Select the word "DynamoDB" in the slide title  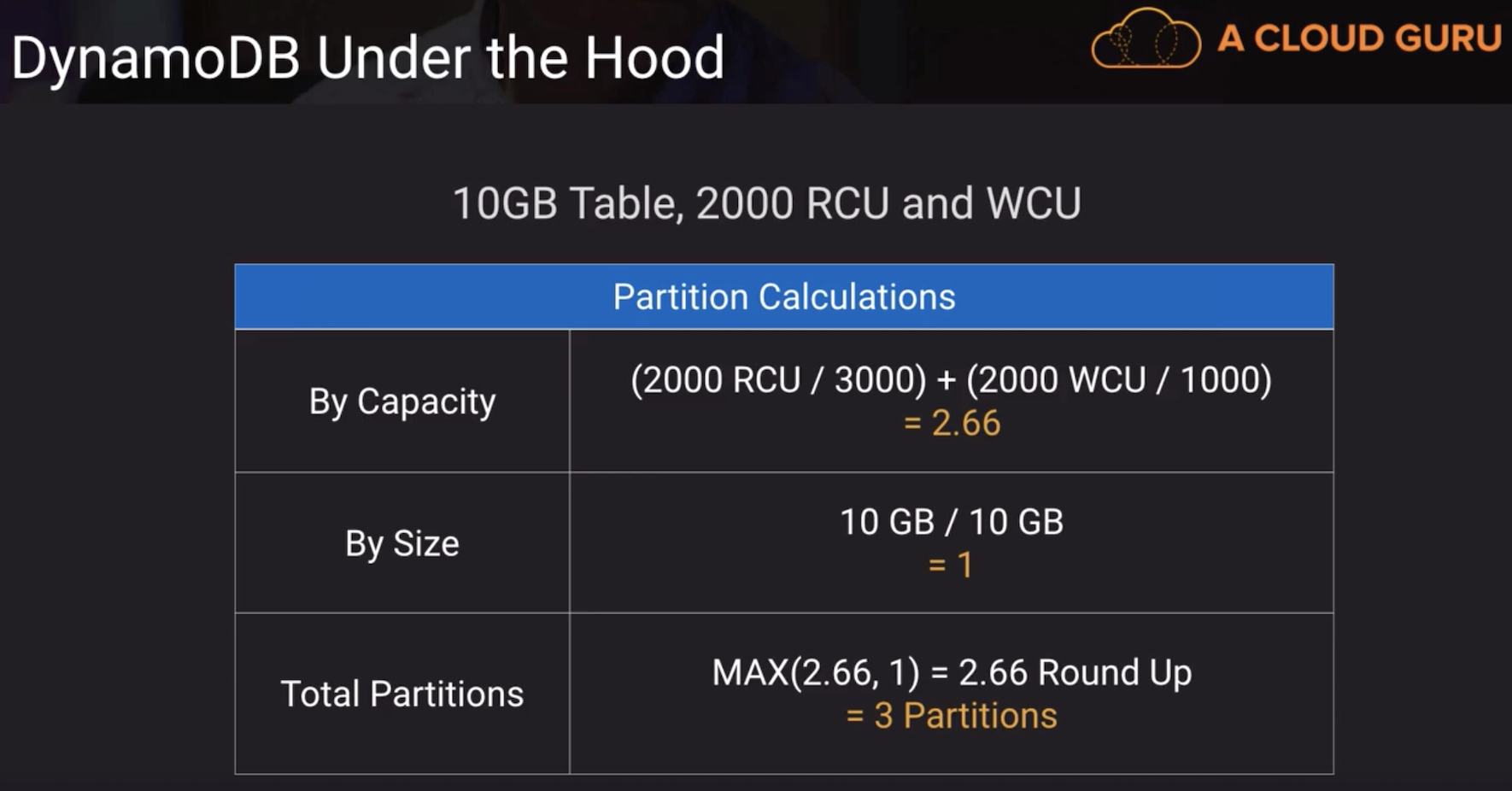(x=155, y=59)
